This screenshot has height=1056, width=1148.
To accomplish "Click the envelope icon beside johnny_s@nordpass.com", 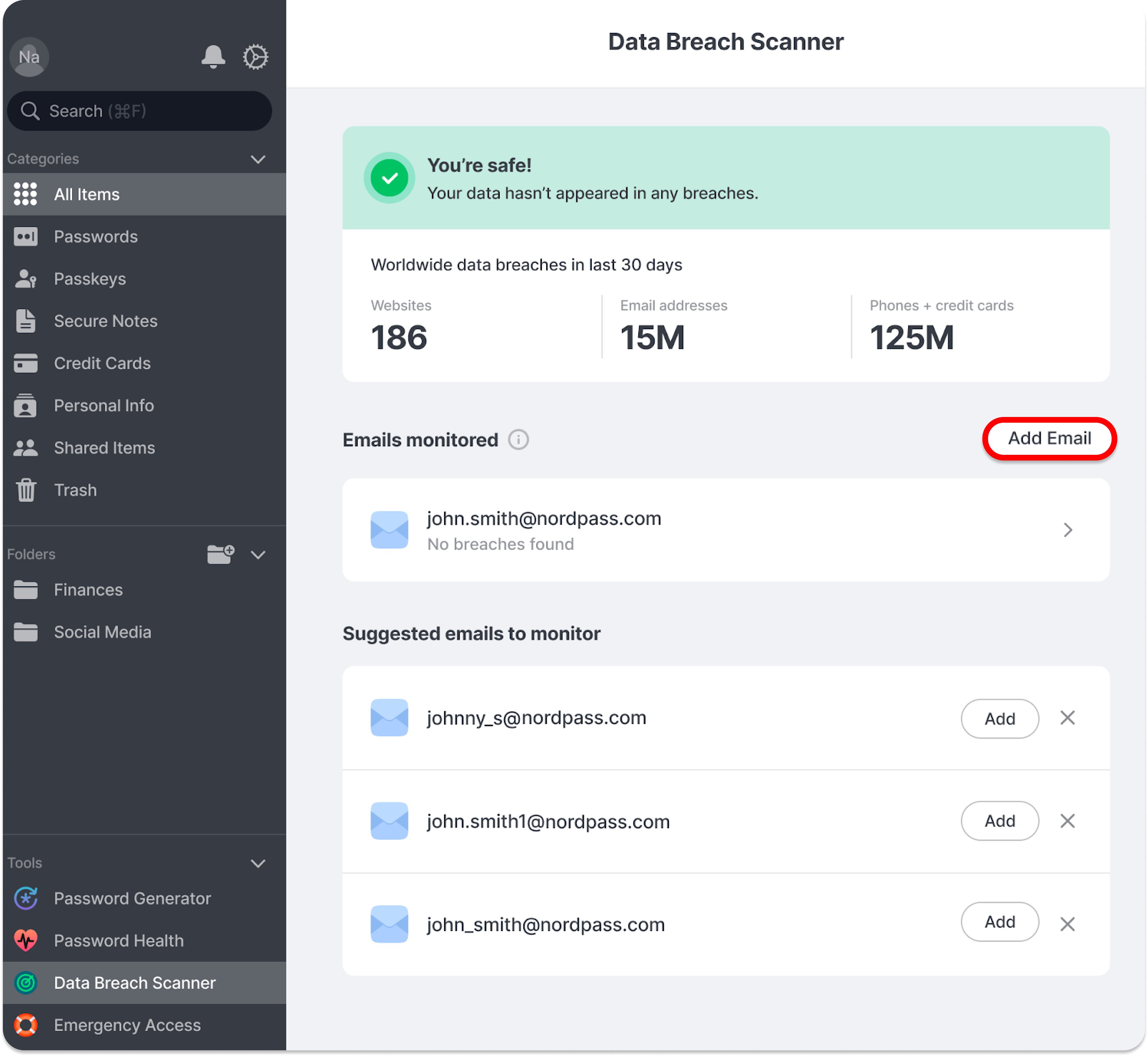I will click(389, 718).
